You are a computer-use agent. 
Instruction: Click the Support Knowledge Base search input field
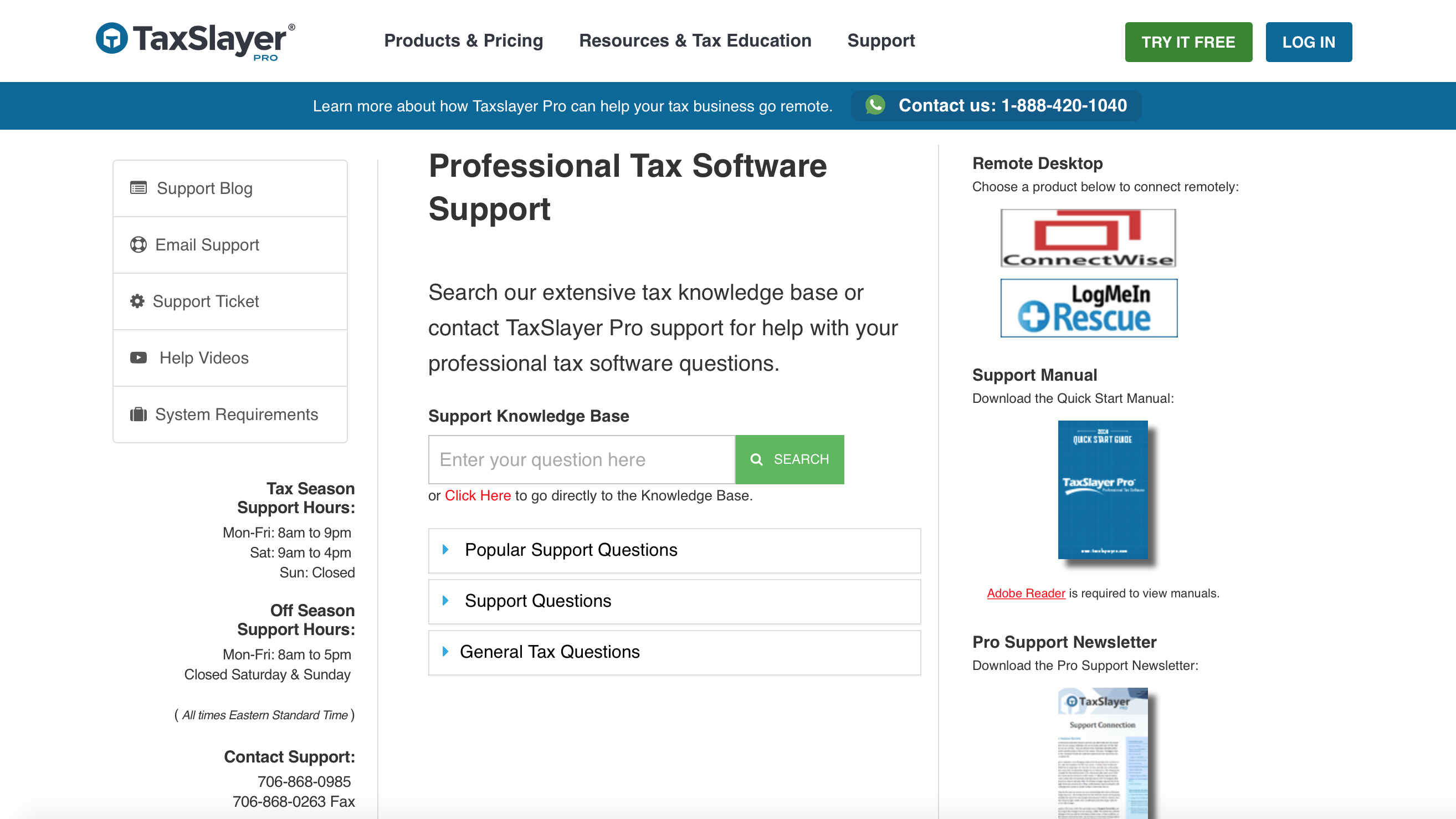pyautogui.click(x=582, y=459)
